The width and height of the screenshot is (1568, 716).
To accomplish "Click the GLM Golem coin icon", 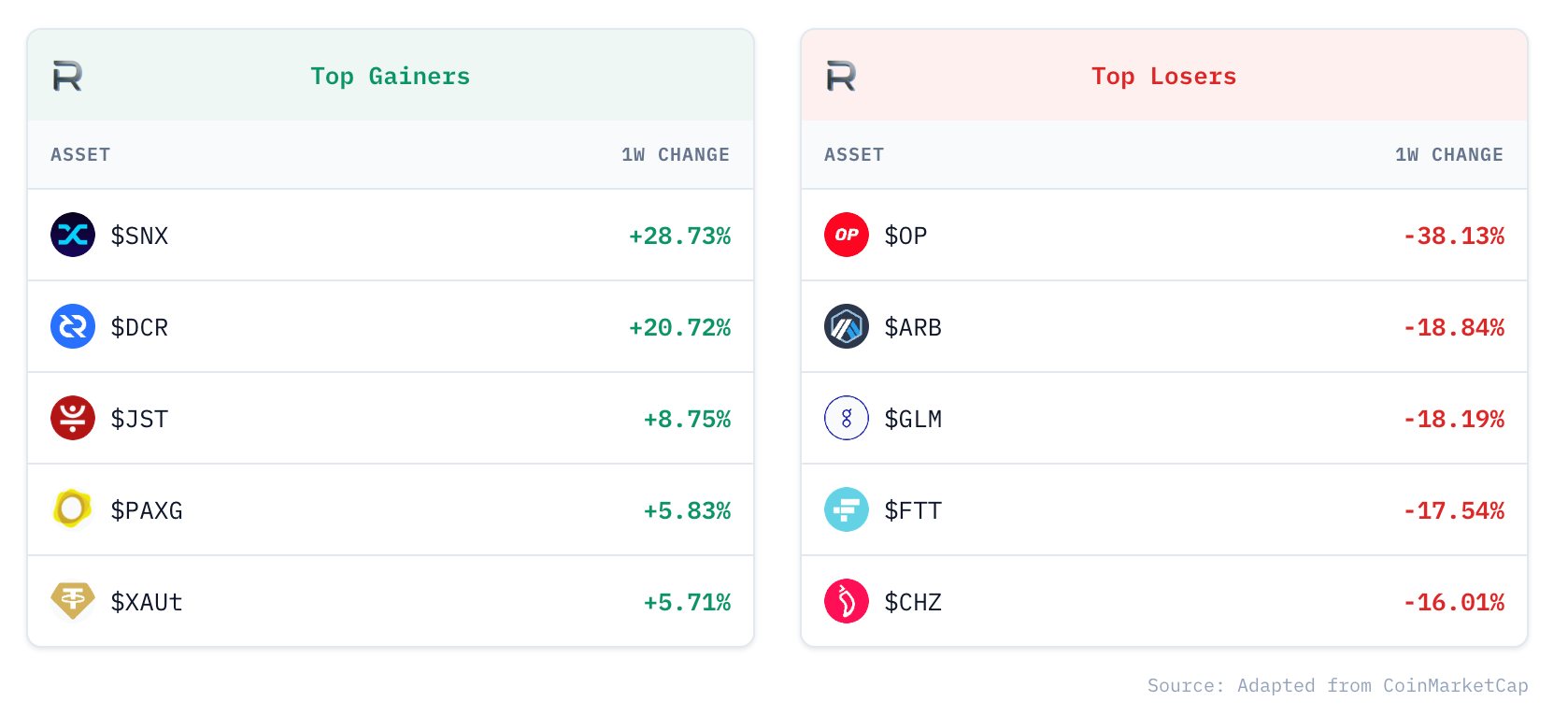I will click(x=847, y=418).
